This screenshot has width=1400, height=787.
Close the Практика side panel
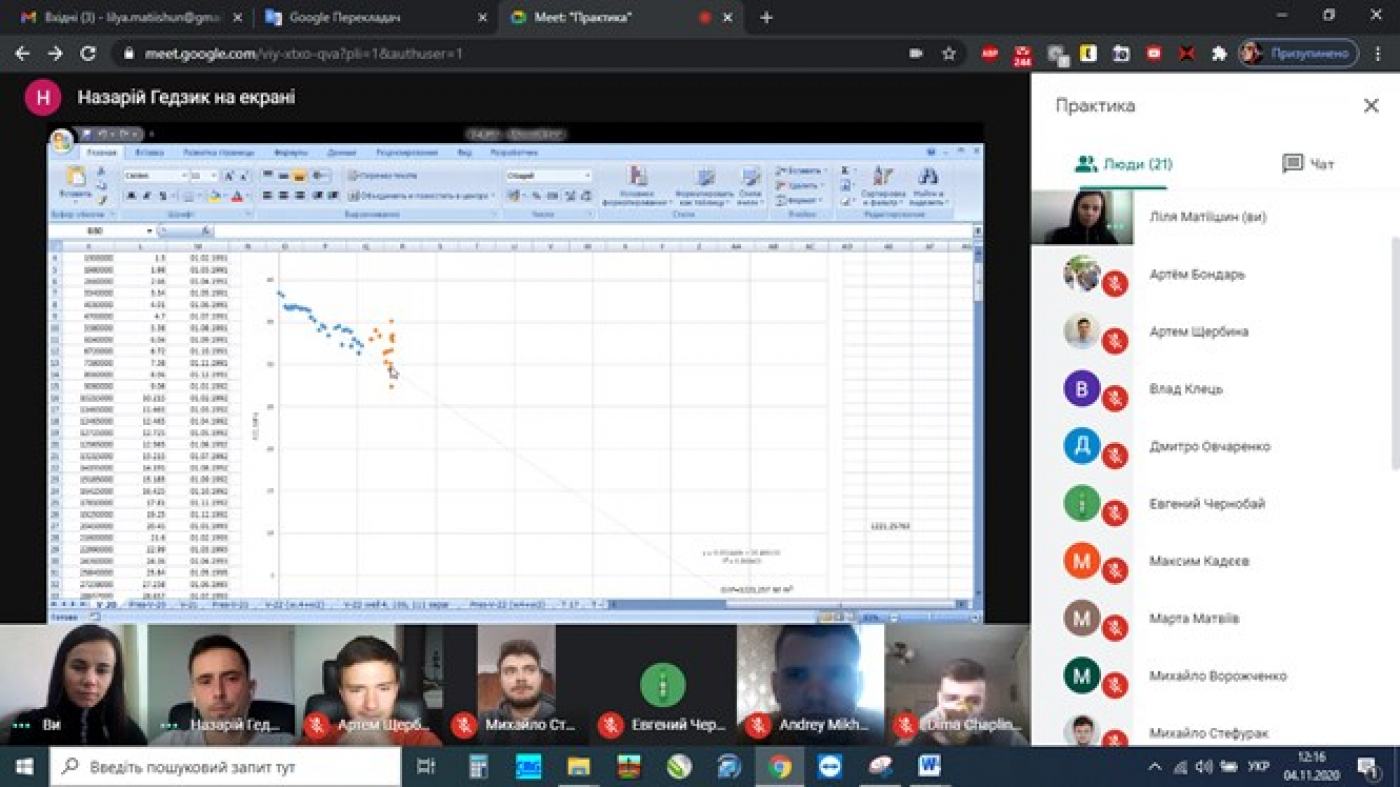[1370, 106]
